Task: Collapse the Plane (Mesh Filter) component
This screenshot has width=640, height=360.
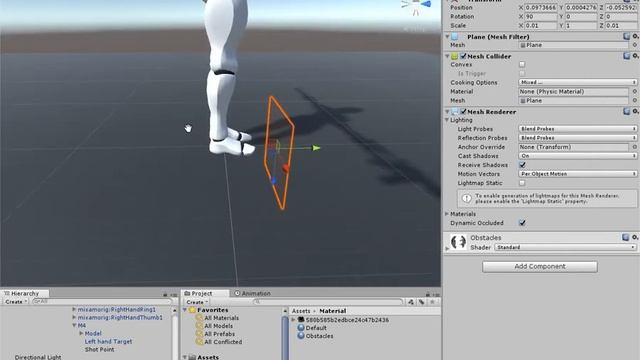Action: coord(447,37)
